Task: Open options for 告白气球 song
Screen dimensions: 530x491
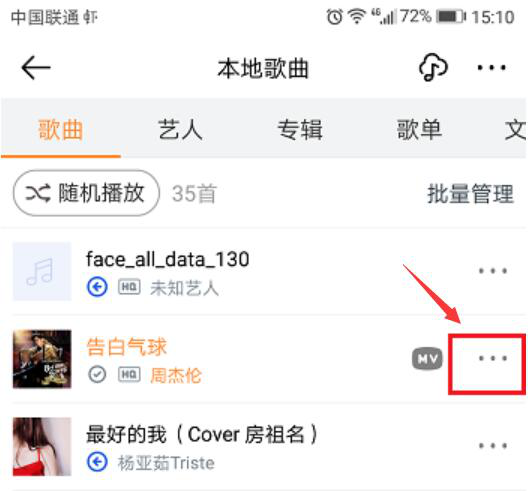Action: (x=493, y=358)
